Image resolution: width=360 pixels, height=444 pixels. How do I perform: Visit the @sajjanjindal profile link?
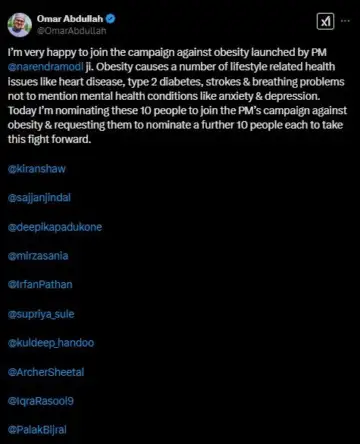(x=39, y=198)
